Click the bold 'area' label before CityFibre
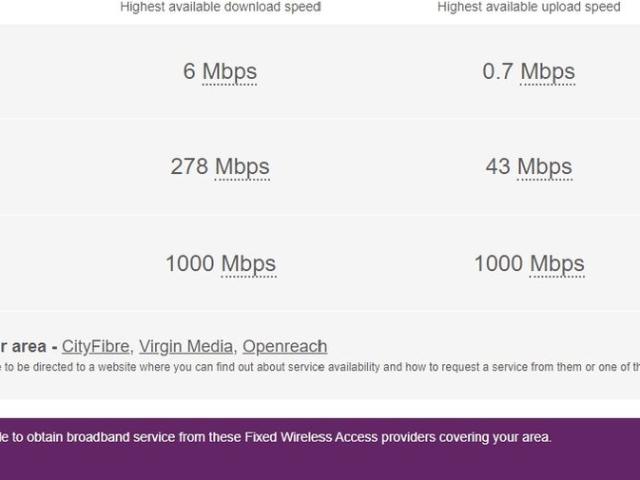The height and width of the screenshot is (480, 640). [28, 346]
